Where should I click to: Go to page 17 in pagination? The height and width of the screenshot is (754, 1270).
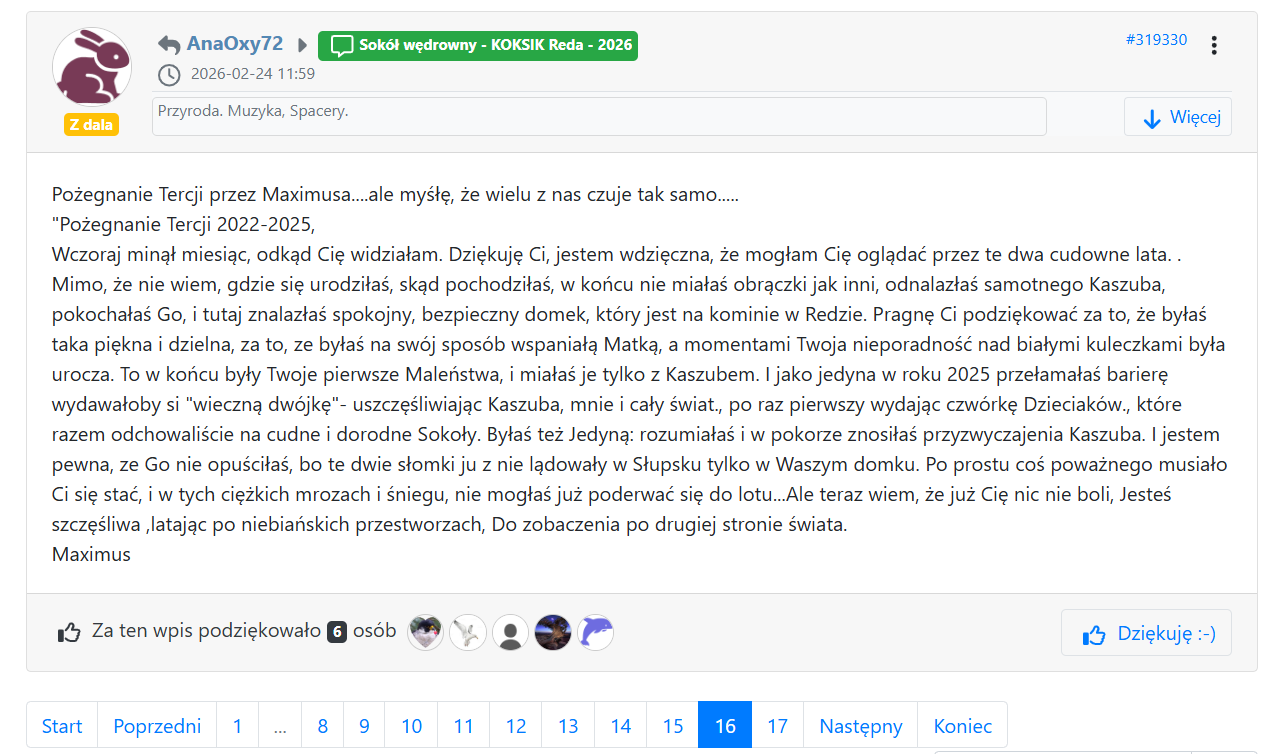coord(777,726)
